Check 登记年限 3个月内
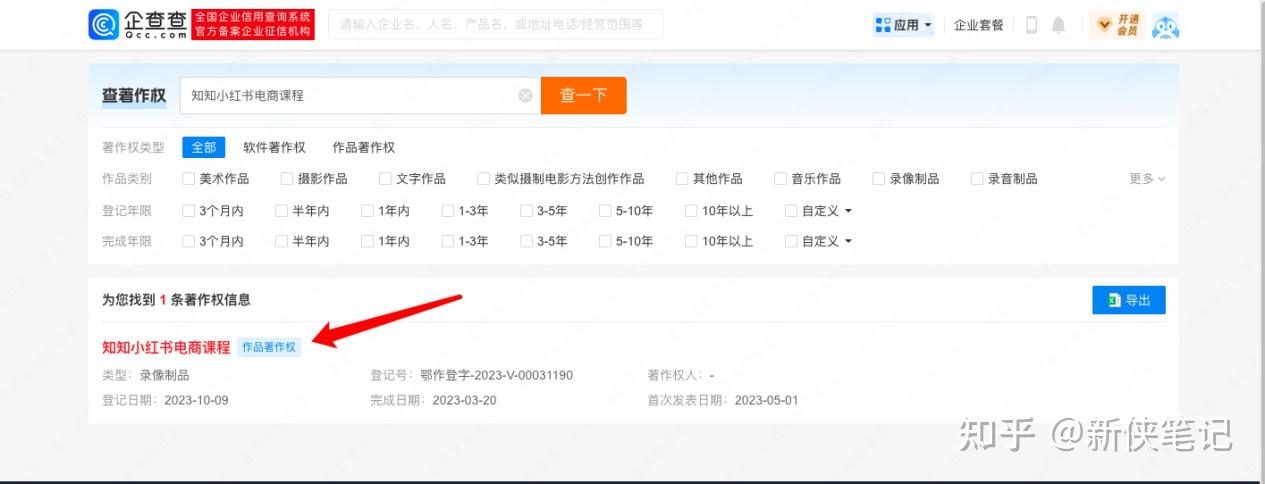Screen dimensions: 1265x484 pyautogui.click(x=188, y=211)
